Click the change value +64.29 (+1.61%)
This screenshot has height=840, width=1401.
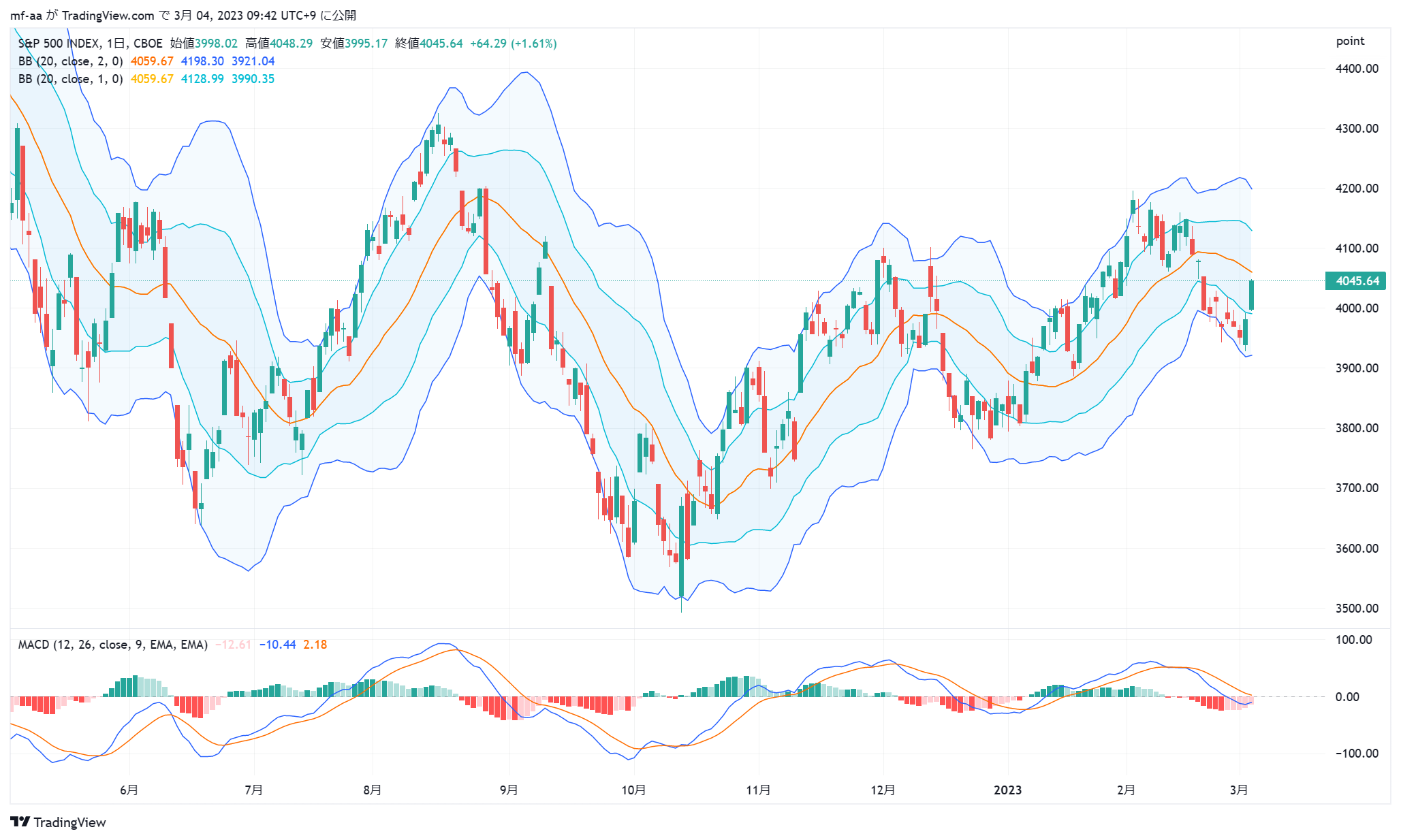514,44
